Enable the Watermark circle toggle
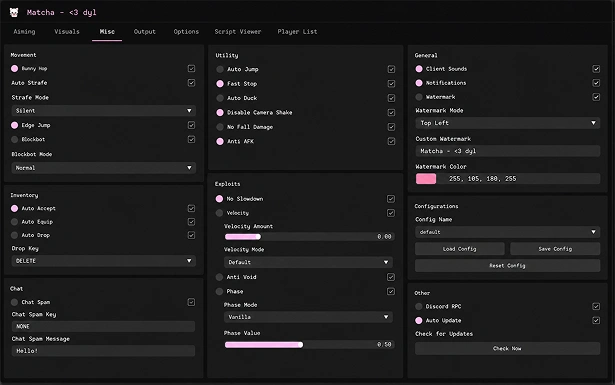The width and height of the screenshot is (615, 385). (419, 97)
